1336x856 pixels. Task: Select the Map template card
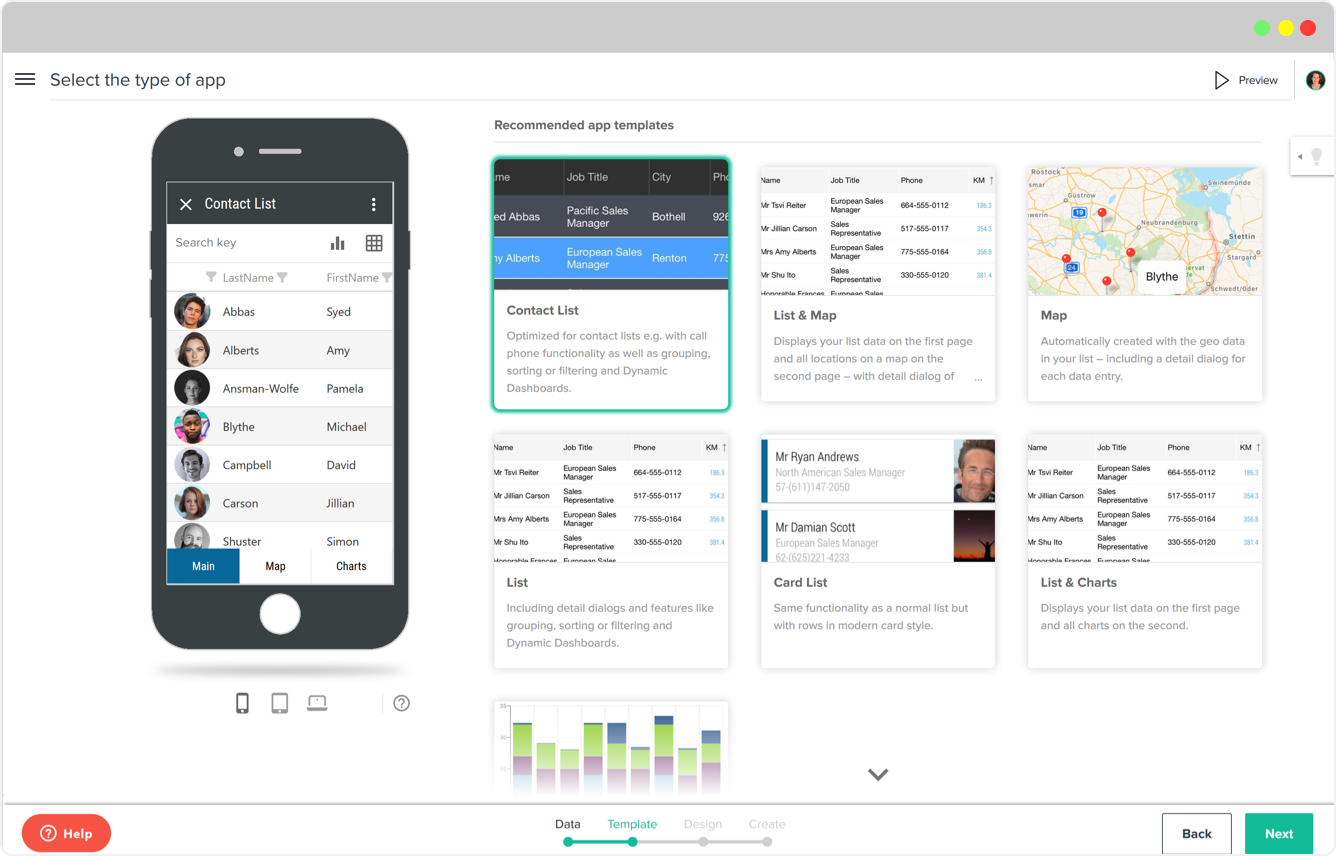pyautogui.click(x=1145, y=284)
